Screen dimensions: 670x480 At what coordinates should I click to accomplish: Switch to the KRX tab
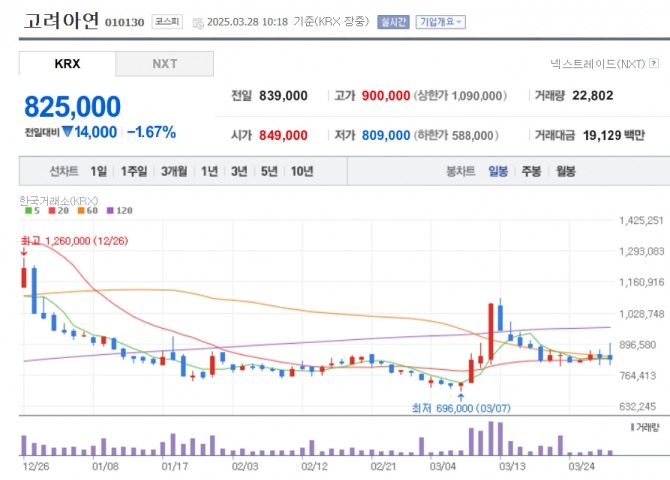pyautogui.click(x=67, y=64)
